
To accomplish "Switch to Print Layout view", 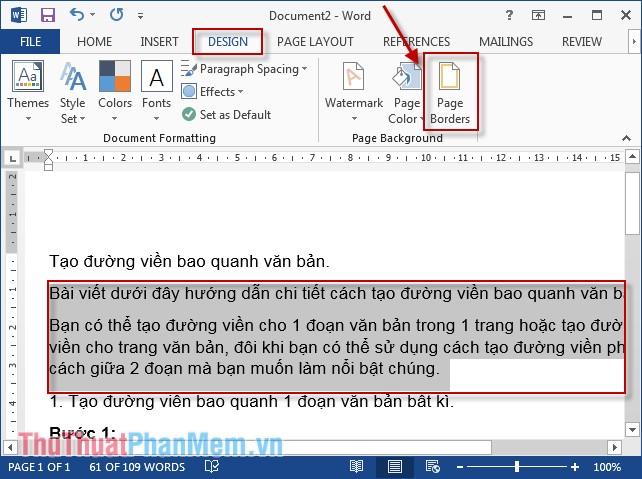I will click(397, 467).
